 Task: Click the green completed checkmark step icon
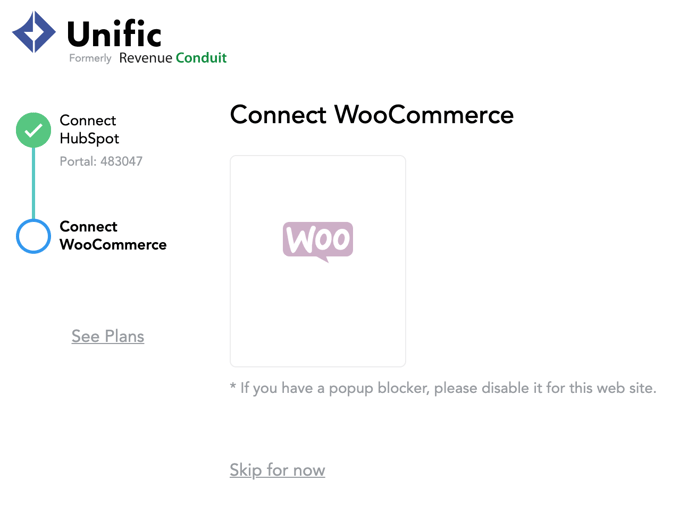point(33,130)
